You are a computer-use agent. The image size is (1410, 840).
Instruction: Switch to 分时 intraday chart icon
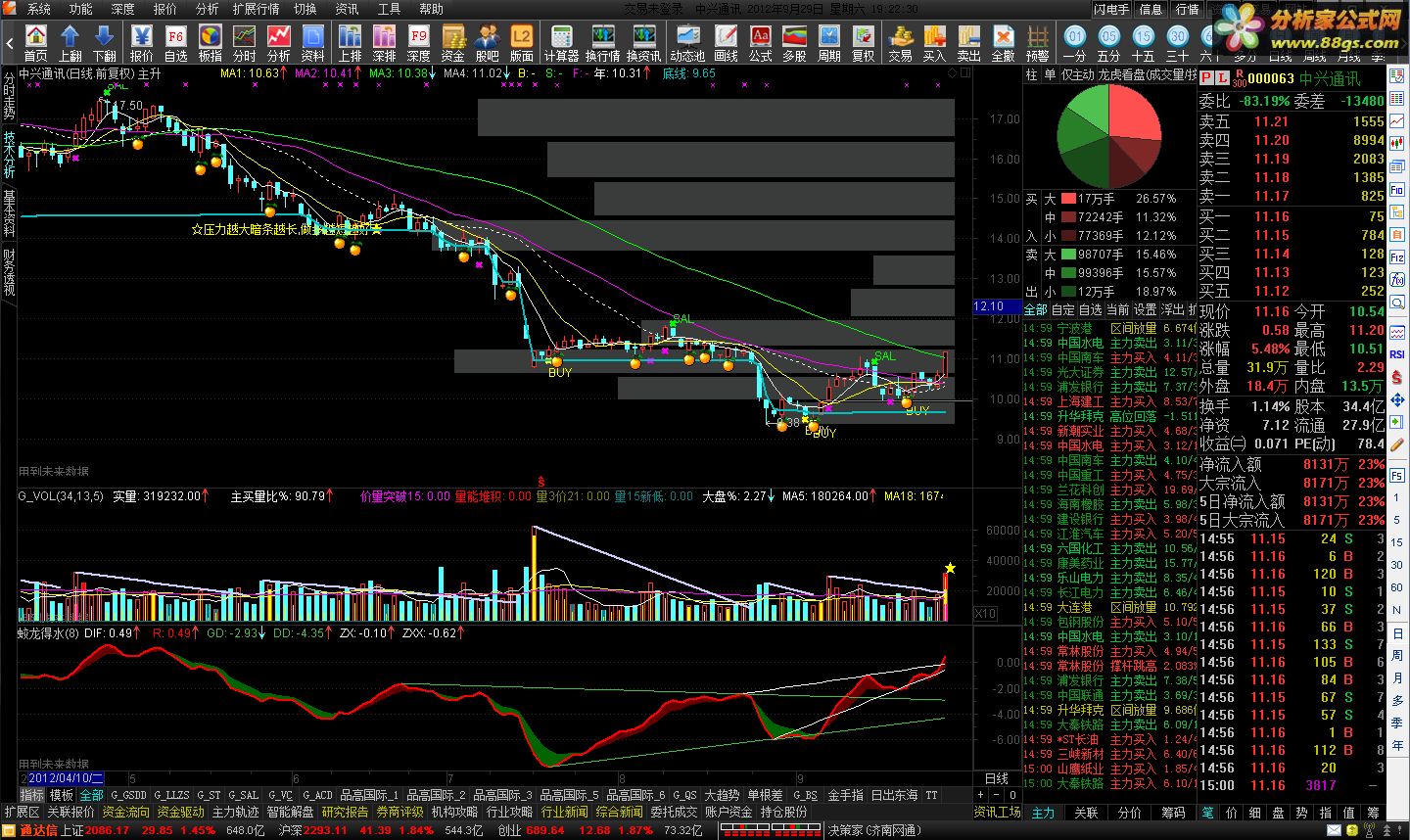[245, 43]
